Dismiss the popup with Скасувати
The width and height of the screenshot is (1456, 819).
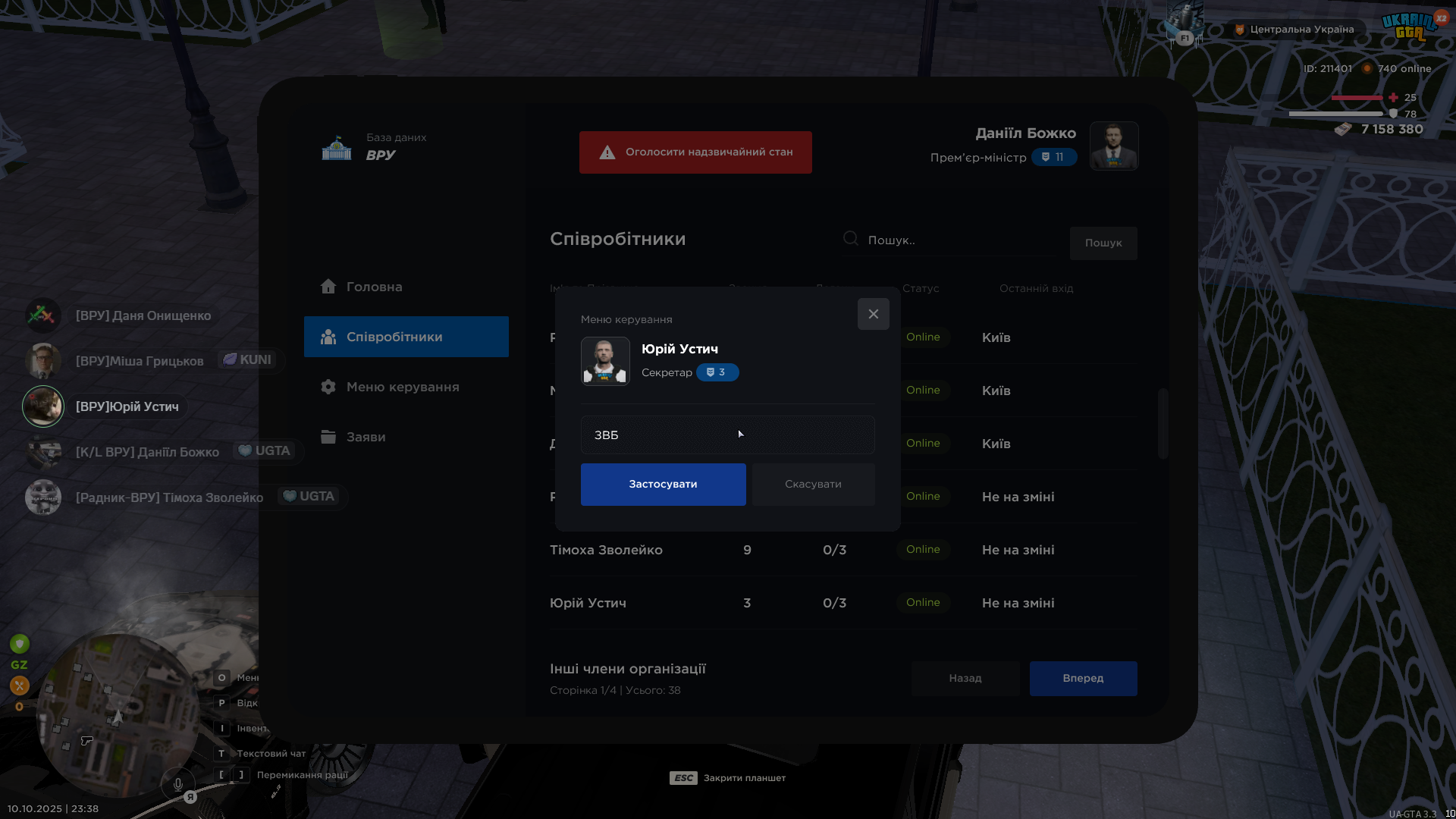(x=813, y=485)
